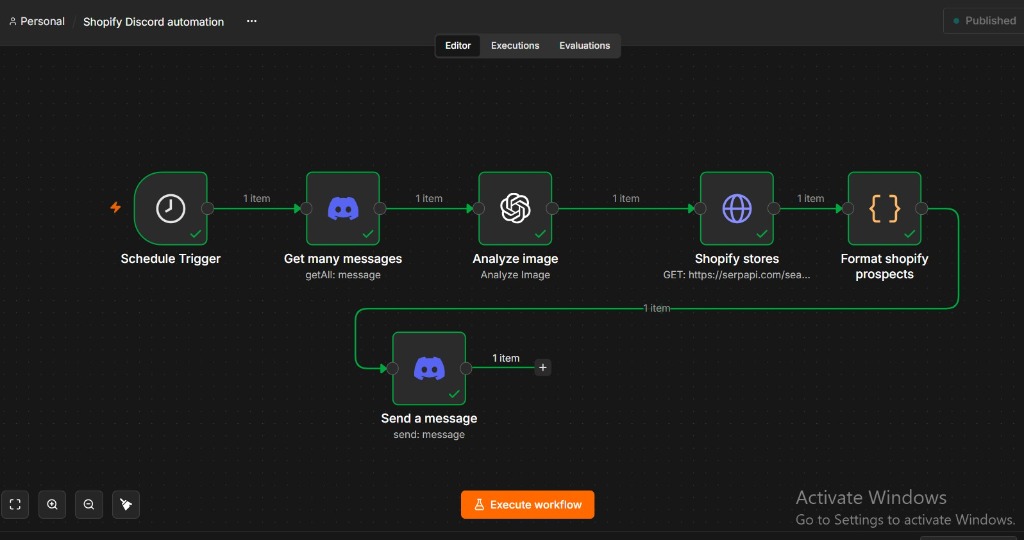Click the fit-to-view canvas button
This screenshot has width=1024, height=540.
point(15,504)
